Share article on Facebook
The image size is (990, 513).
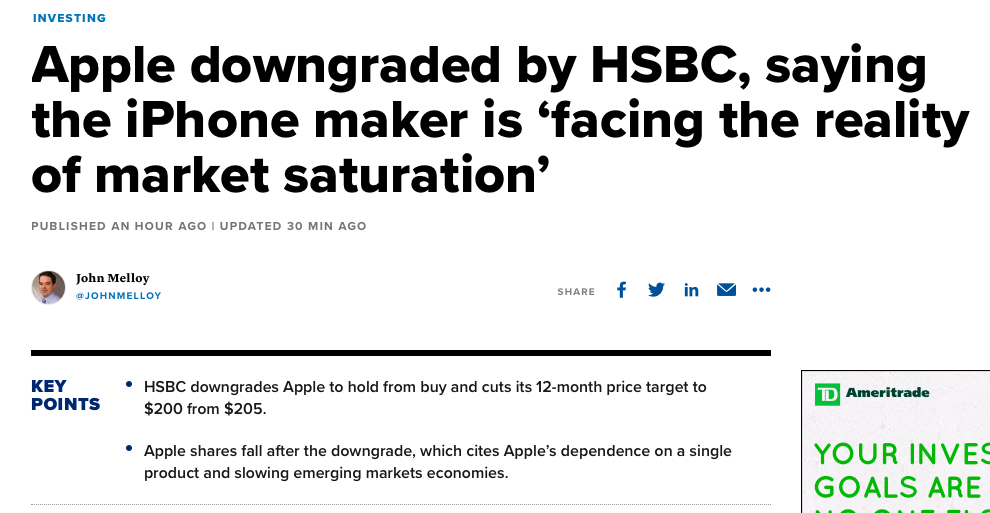[x=621, y=290]
